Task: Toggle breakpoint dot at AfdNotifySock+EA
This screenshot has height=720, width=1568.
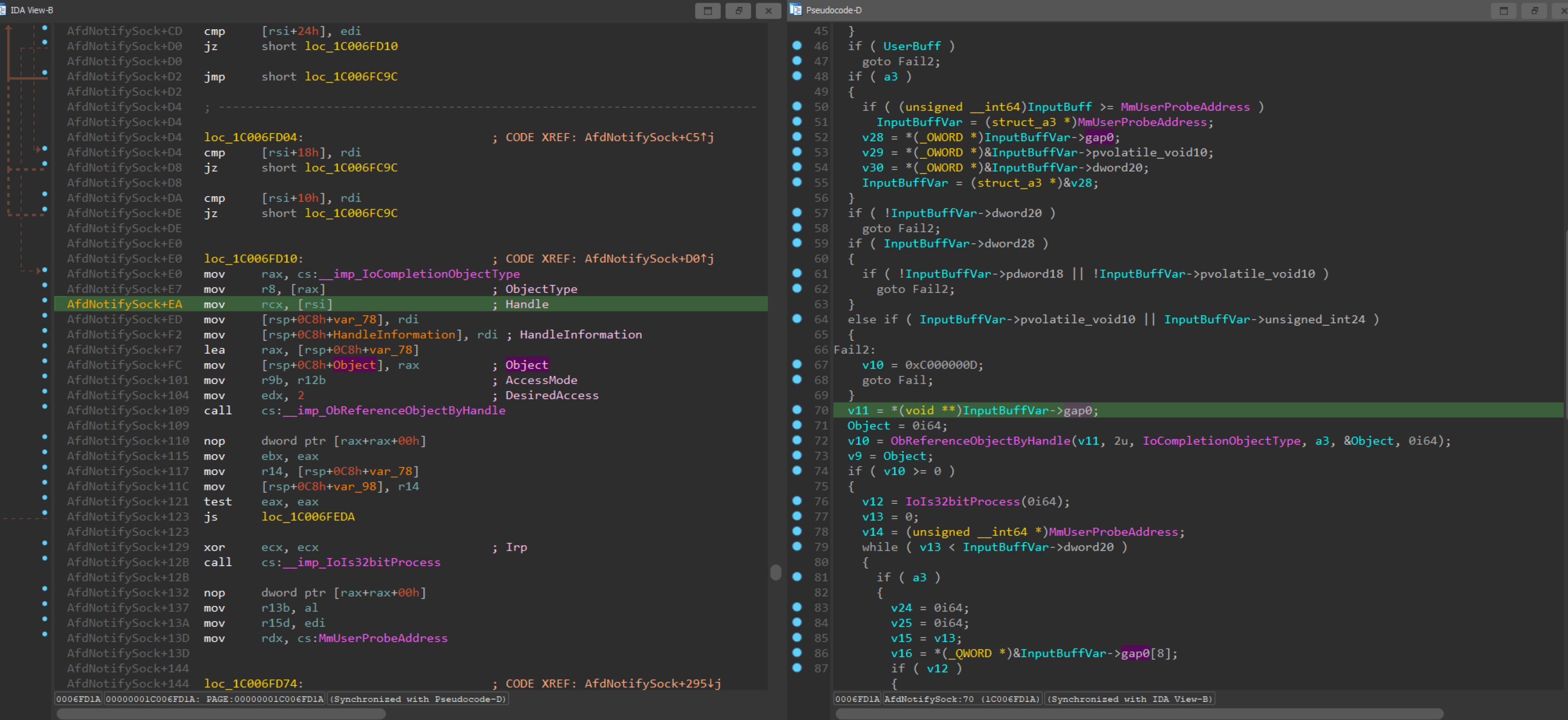Action: (44, 300)
